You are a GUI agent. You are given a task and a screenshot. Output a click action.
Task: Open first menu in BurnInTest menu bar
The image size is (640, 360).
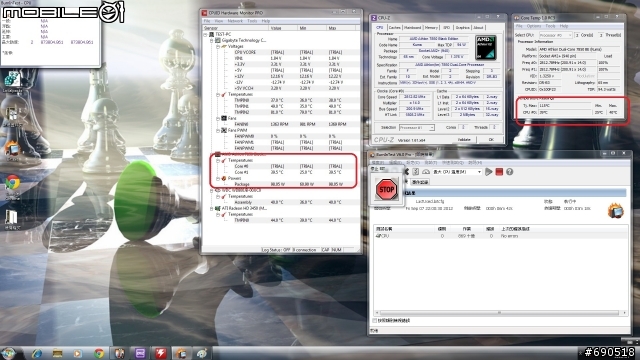click(378, 163)
